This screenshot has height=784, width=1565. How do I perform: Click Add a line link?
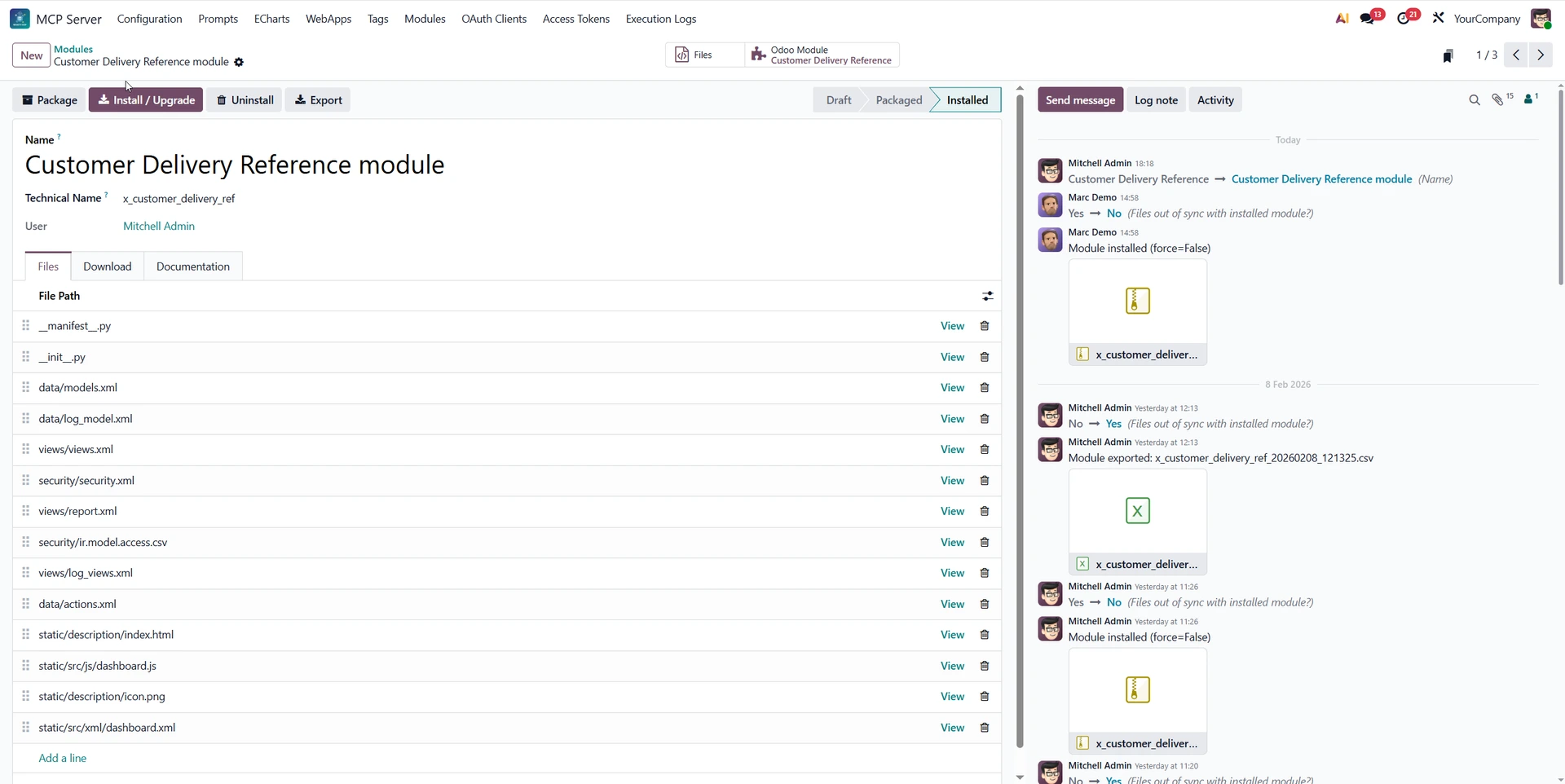[x=63, y=758]
